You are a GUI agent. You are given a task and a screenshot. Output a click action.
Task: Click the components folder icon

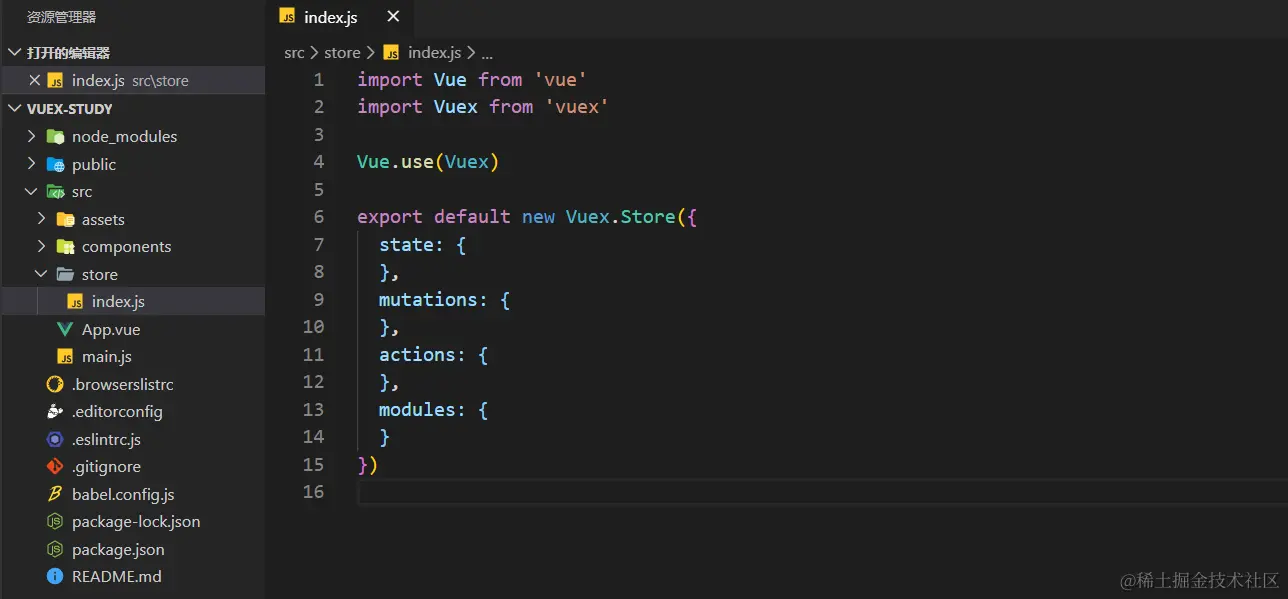(65, 246)
